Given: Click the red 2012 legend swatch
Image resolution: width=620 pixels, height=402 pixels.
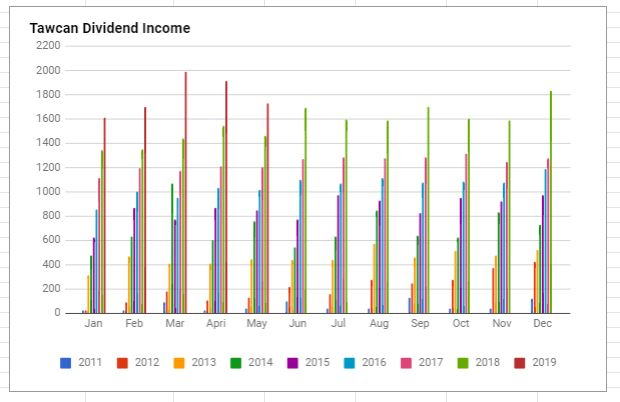Looking at the screenshot, I should coord(124,362).
